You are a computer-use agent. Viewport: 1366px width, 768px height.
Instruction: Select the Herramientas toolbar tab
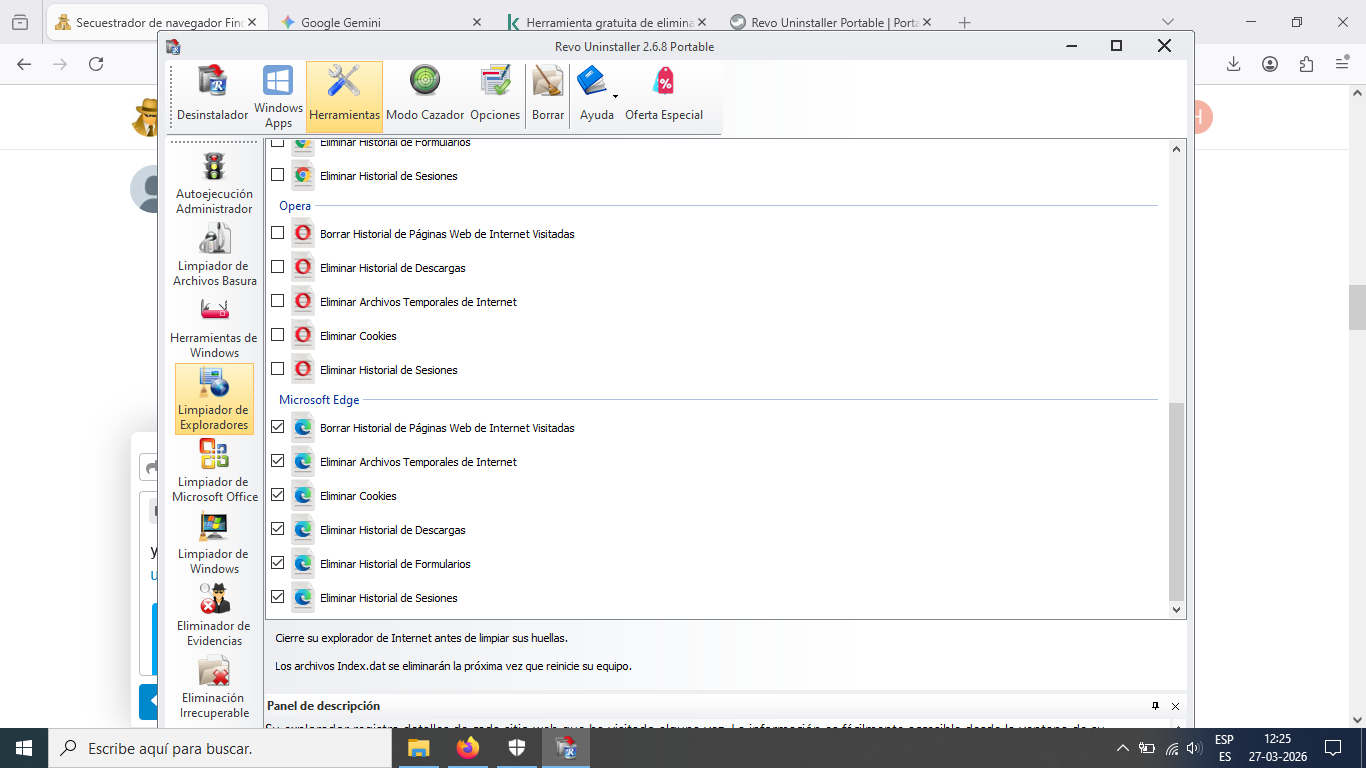point(344,96)
